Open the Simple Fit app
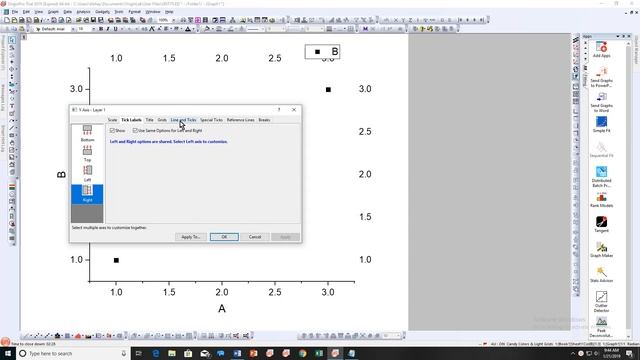 point(601,124)
